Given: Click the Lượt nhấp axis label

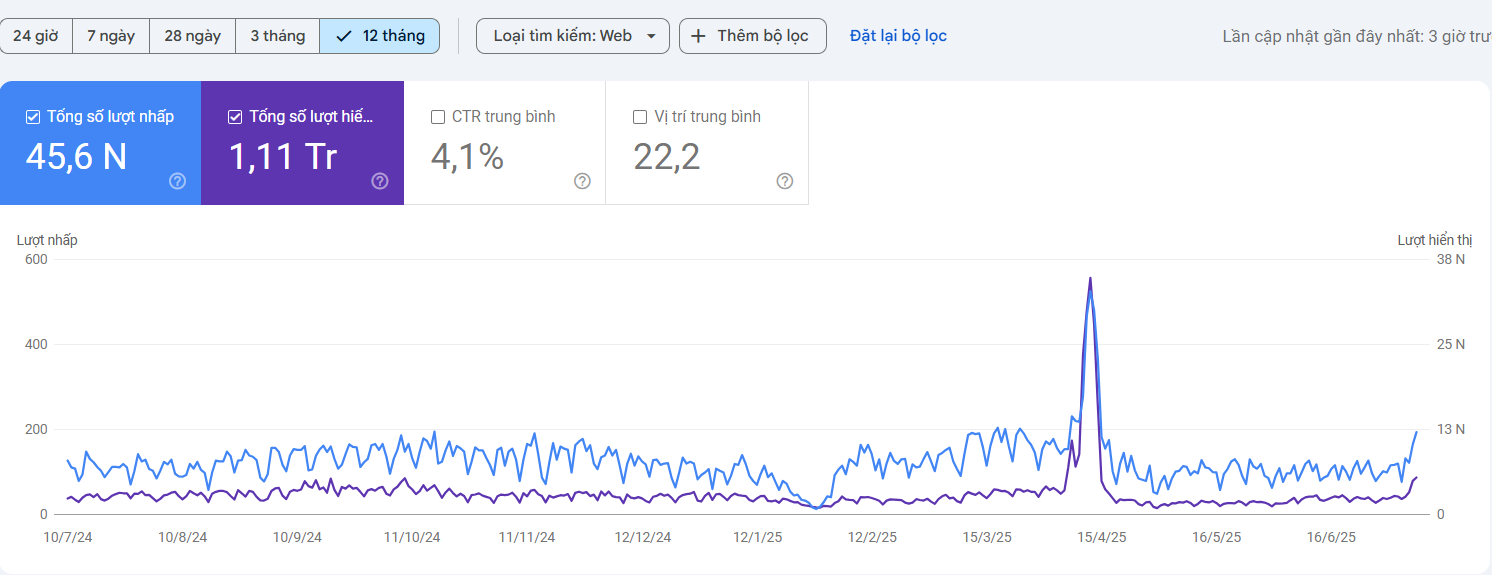Looking at the screenshot, I should 47,240.
